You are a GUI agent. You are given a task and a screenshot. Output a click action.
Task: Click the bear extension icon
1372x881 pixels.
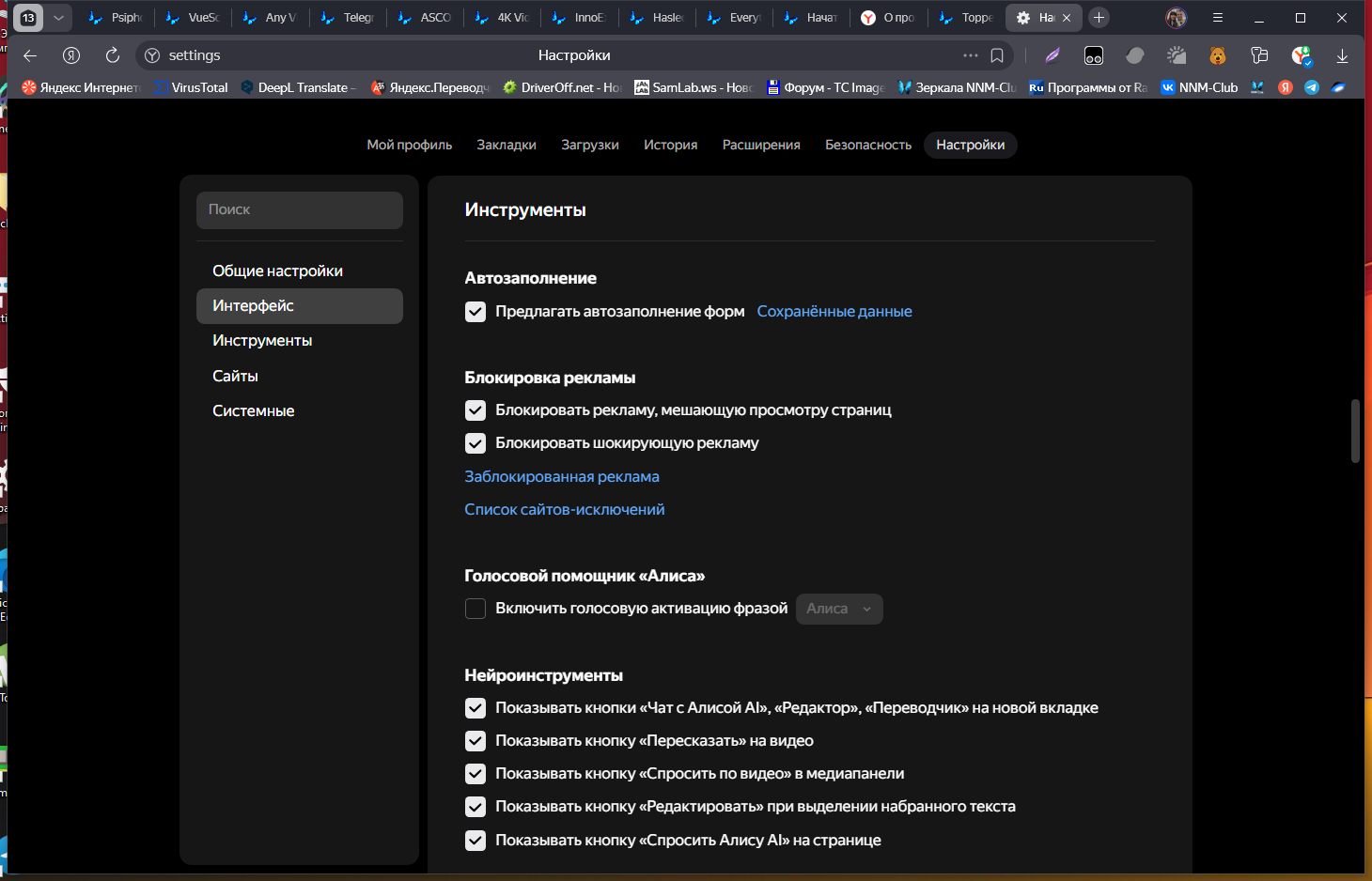pyautogui.click(x=1218, y=56)
